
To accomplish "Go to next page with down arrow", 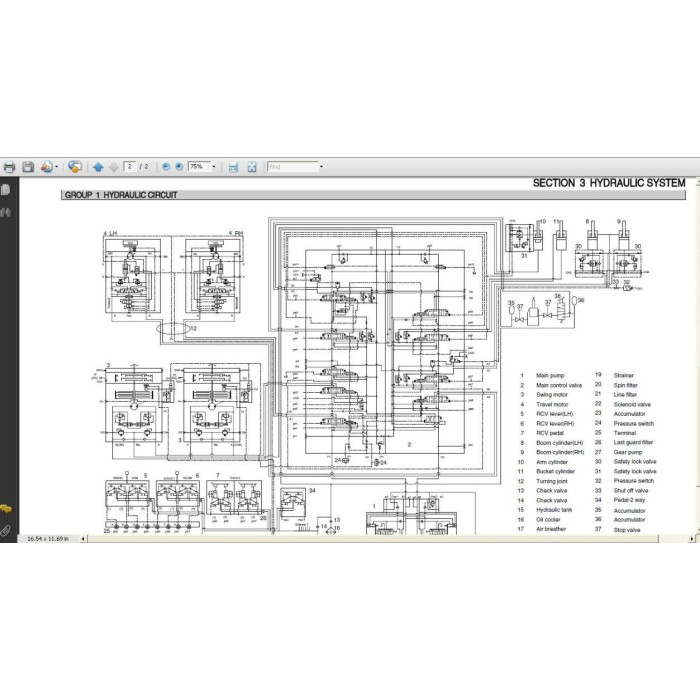I will pyautogui.click(x=114, y=167).
